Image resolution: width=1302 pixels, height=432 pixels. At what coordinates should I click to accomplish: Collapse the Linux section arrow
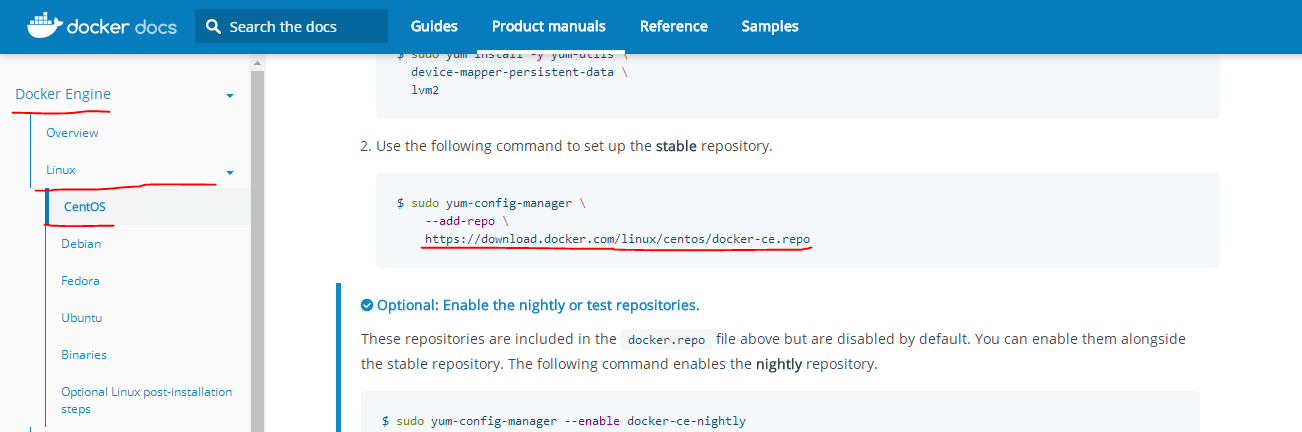coord(230,172)
